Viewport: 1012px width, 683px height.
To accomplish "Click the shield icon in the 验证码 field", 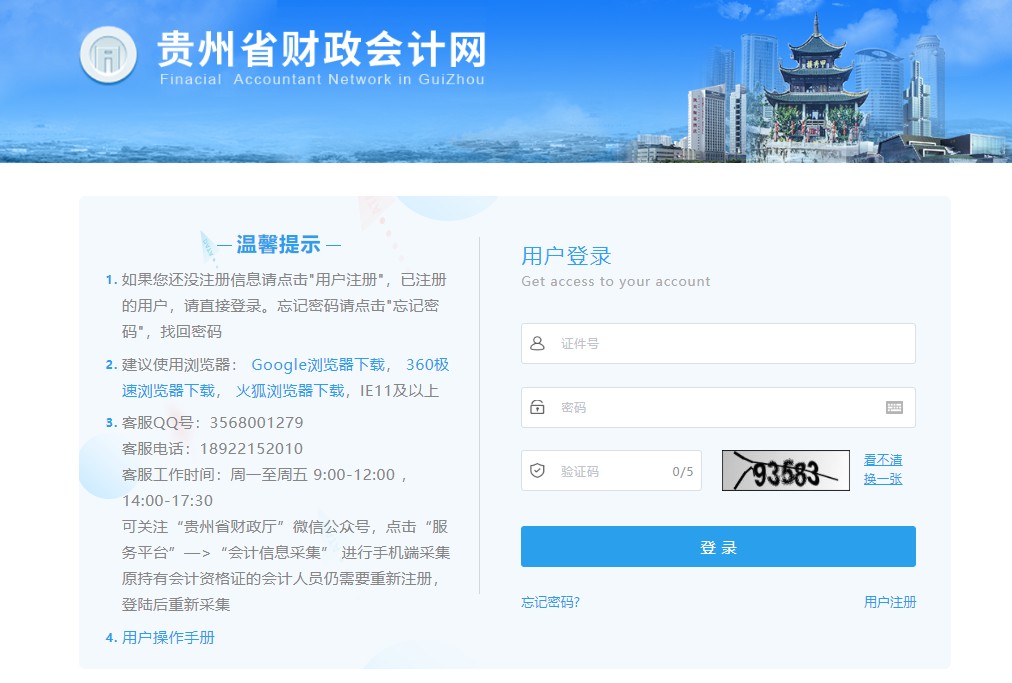I will click(x=538, y=471).
